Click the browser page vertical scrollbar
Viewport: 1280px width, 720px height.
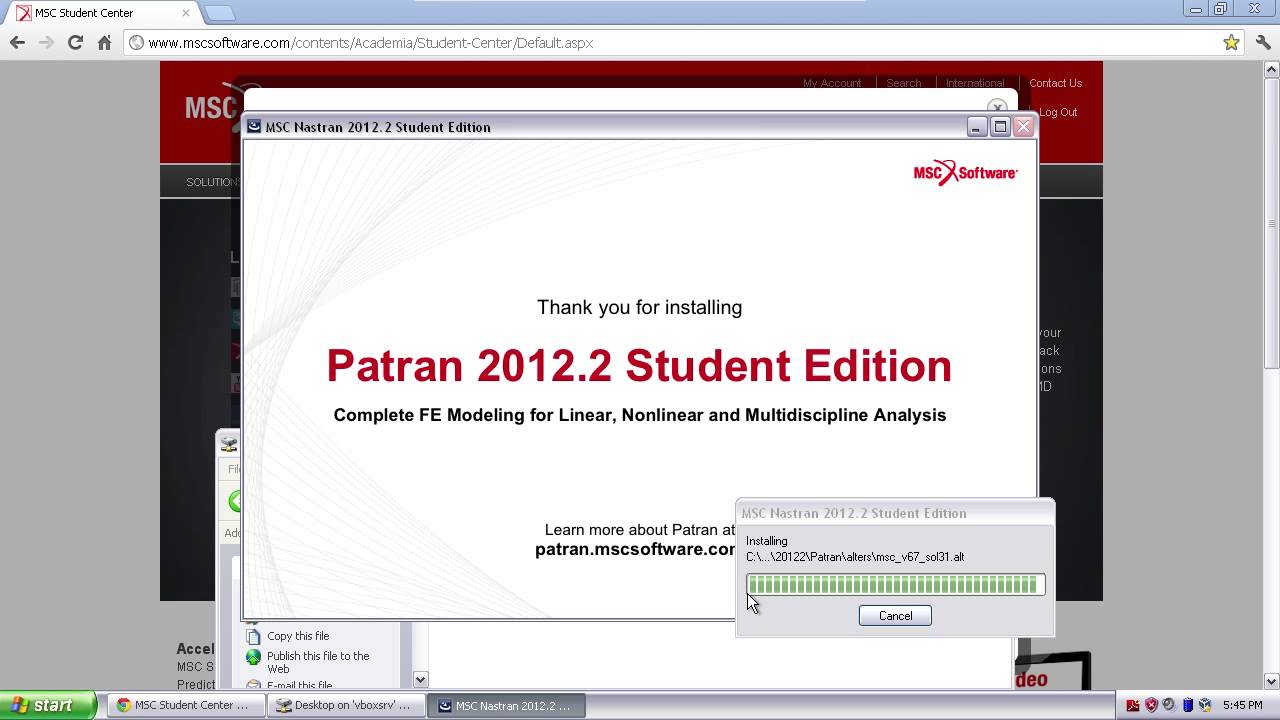tap(1272, 221)
